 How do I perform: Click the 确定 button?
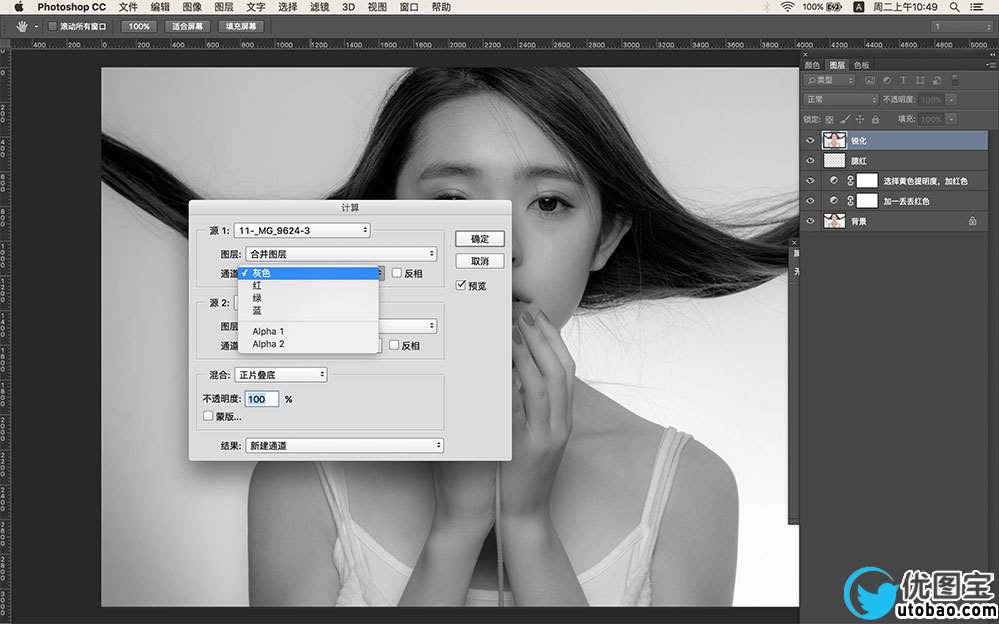coord(480,239)
